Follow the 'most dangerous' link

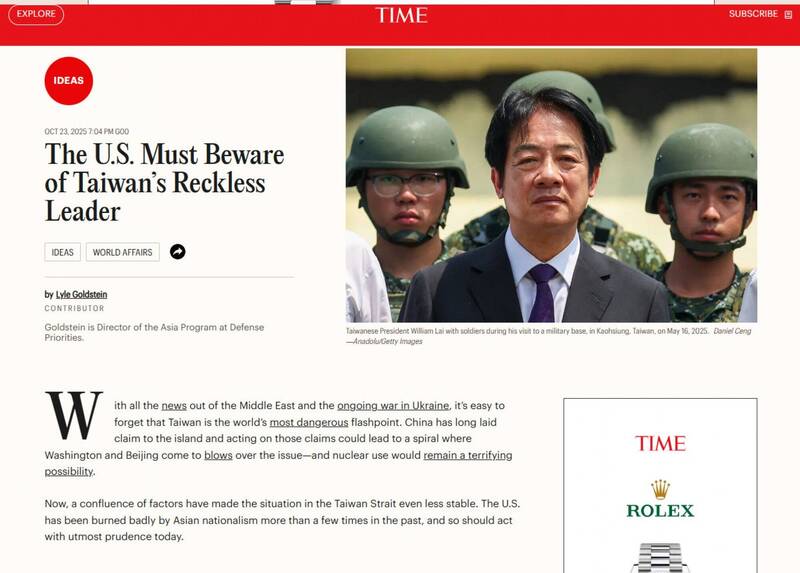coord(309,422)
